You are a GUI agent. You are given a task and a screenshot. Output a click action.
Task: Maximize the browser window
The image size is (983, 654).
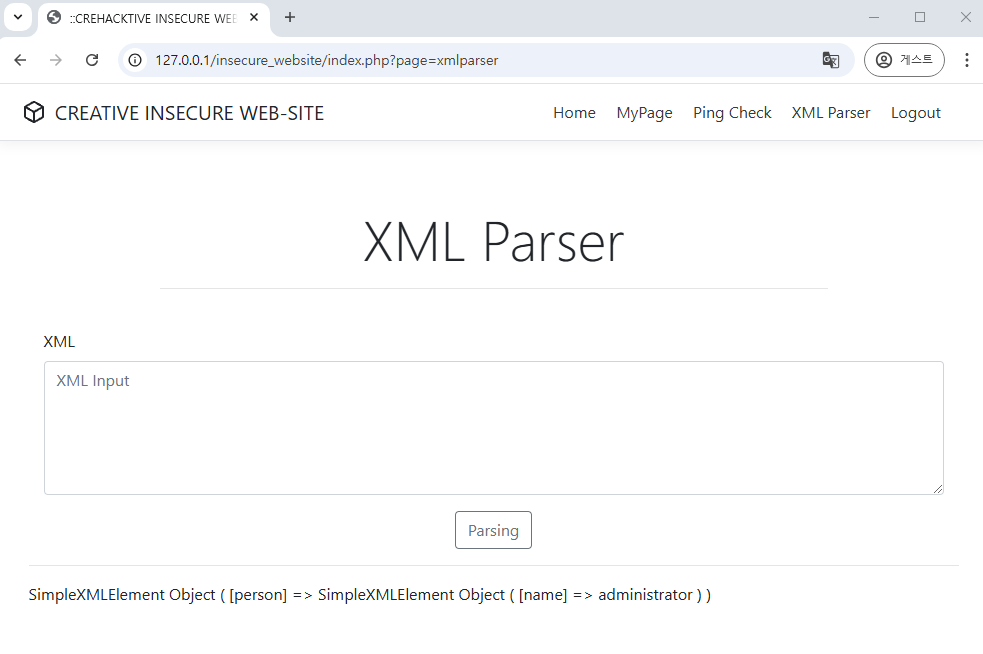coord(920,18)
